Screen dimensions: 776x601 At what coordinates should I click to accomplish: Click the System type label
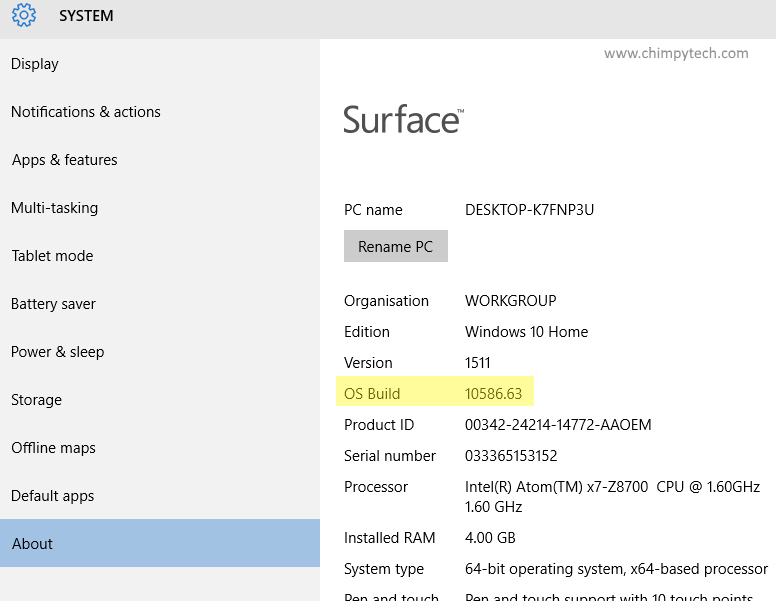point(384,569)
